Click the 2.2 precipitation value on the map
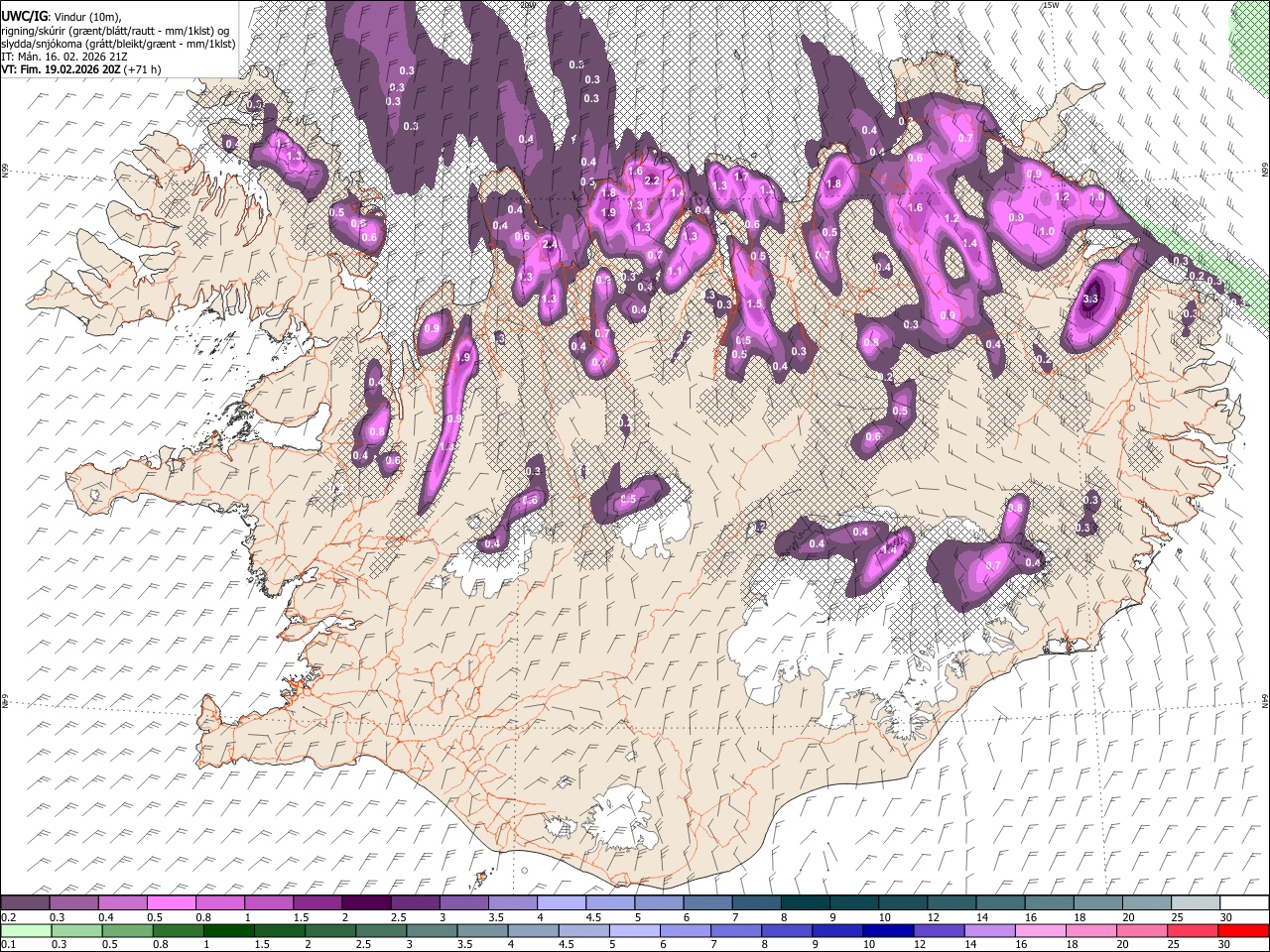 652,181
